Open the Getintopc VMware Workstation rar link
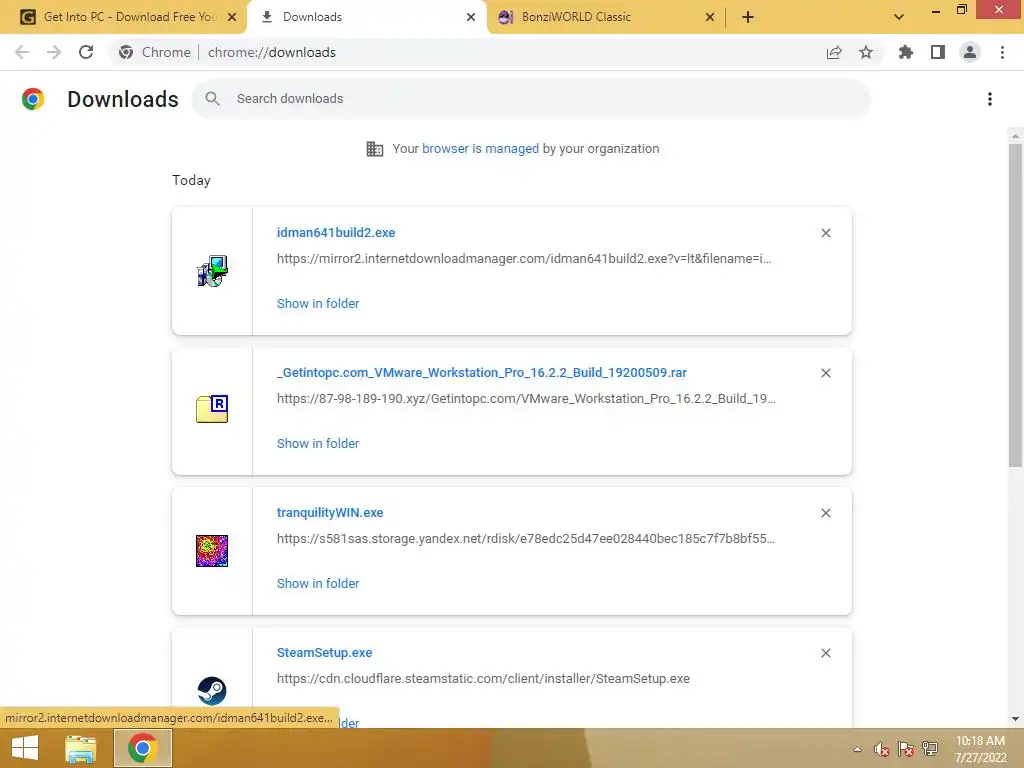 (x=481, y=372)
